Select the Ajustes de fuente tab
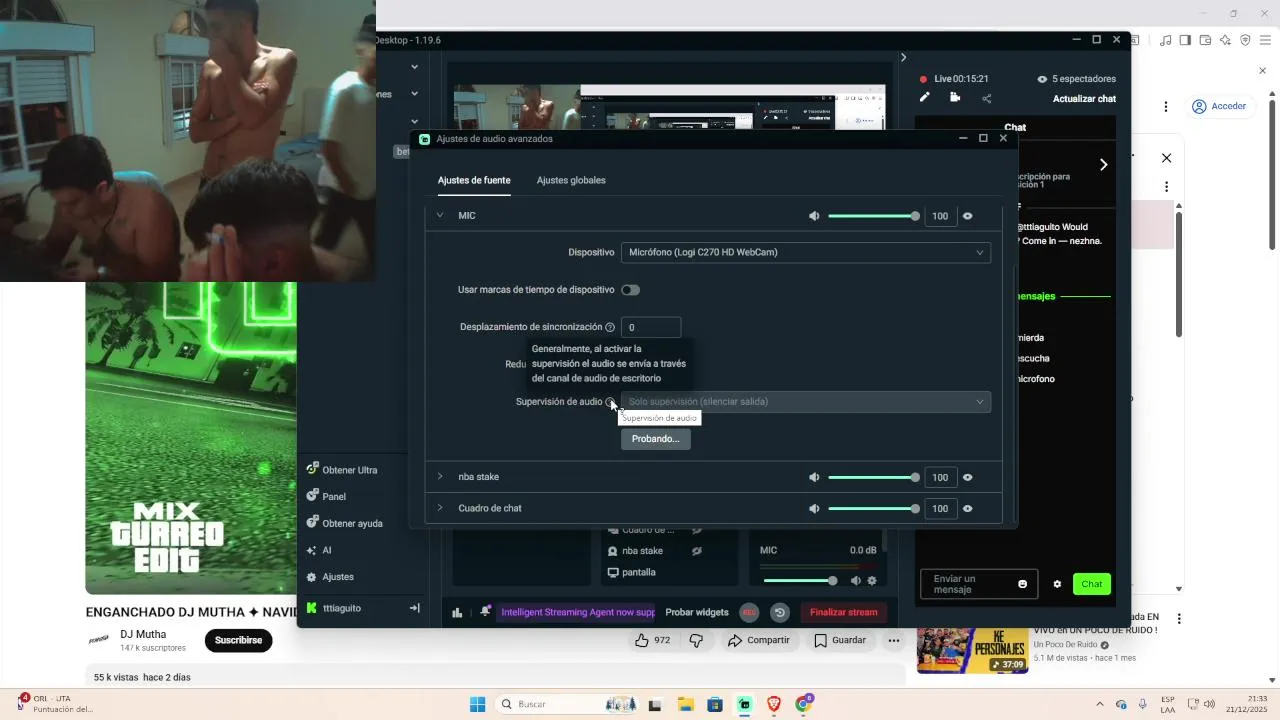Screen dimensions: 1280x720 pos(474,180)
